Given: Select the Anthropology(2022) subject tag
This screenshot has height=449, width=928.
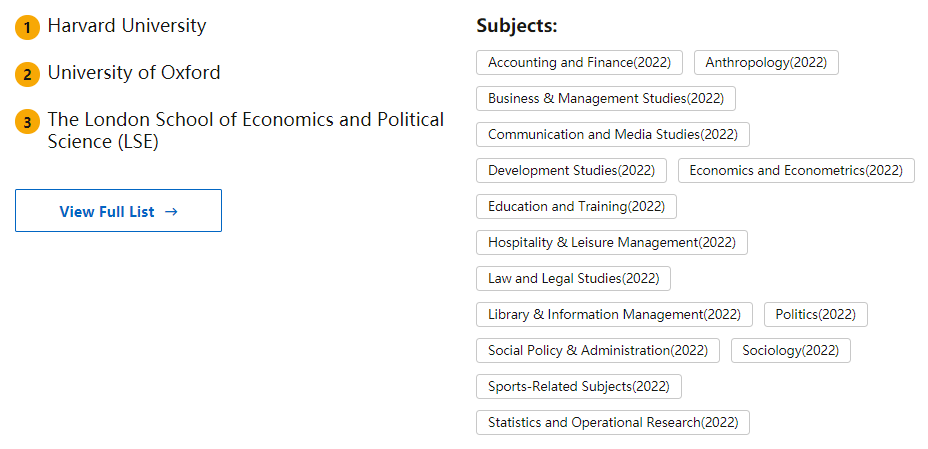Looking at the screenshot, I should pos(766,62).
